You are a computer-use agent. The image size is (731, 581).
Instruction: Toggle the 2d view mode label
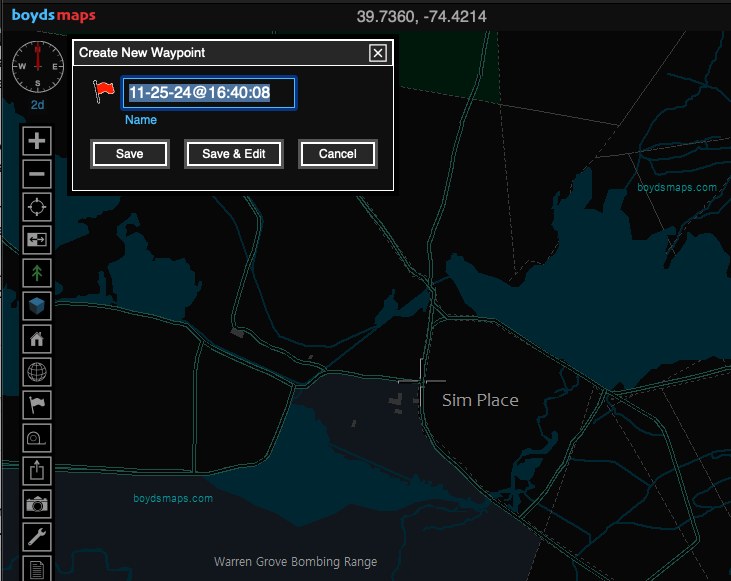tap(37, 104)
